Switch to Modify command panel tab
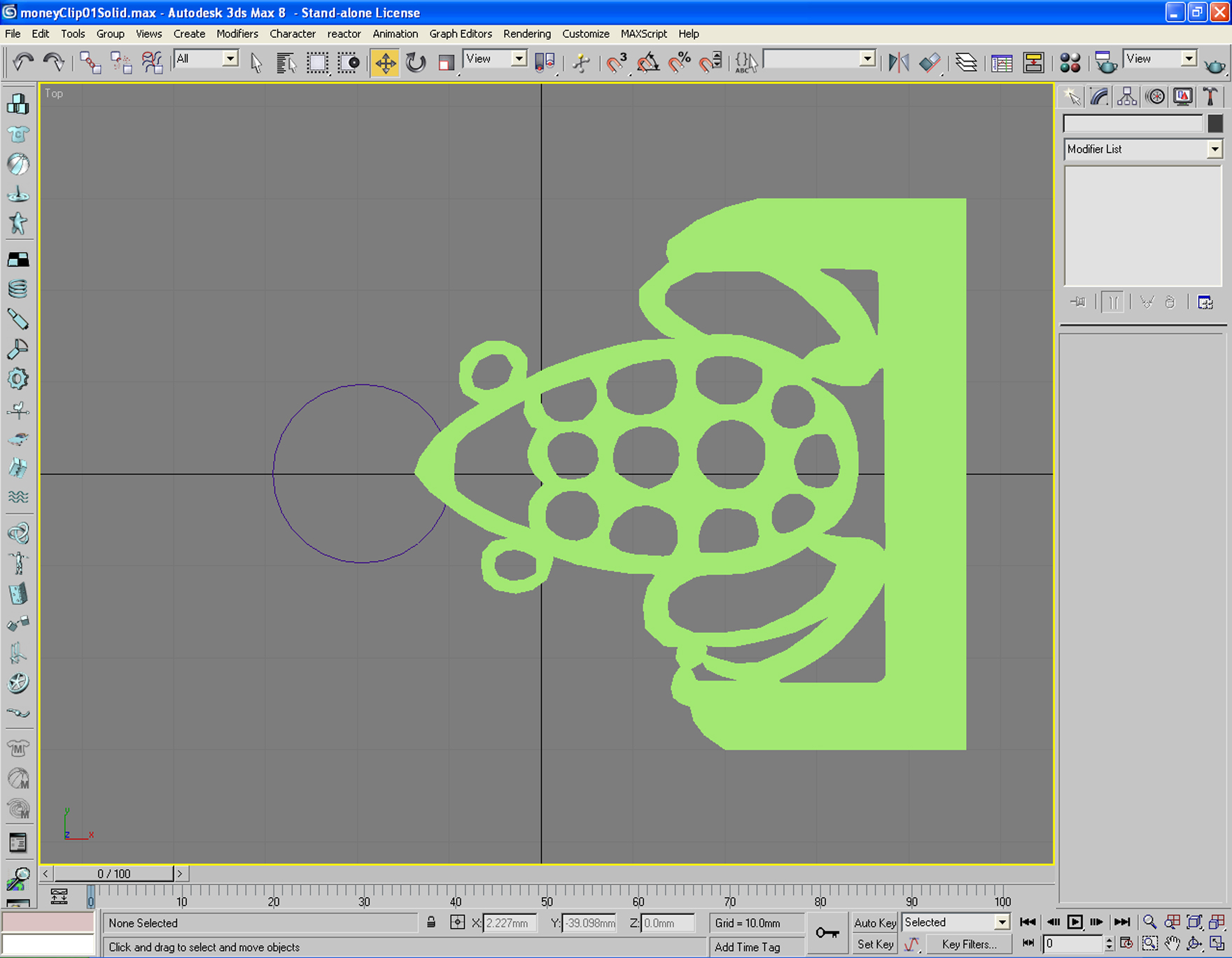This screenshot has height=958, width=1232. coord(1099,97)
